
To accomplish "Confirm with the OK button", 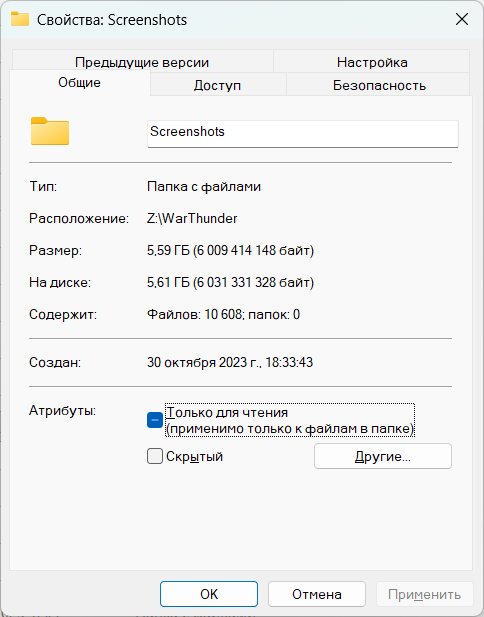I will (x=209, y=594).
